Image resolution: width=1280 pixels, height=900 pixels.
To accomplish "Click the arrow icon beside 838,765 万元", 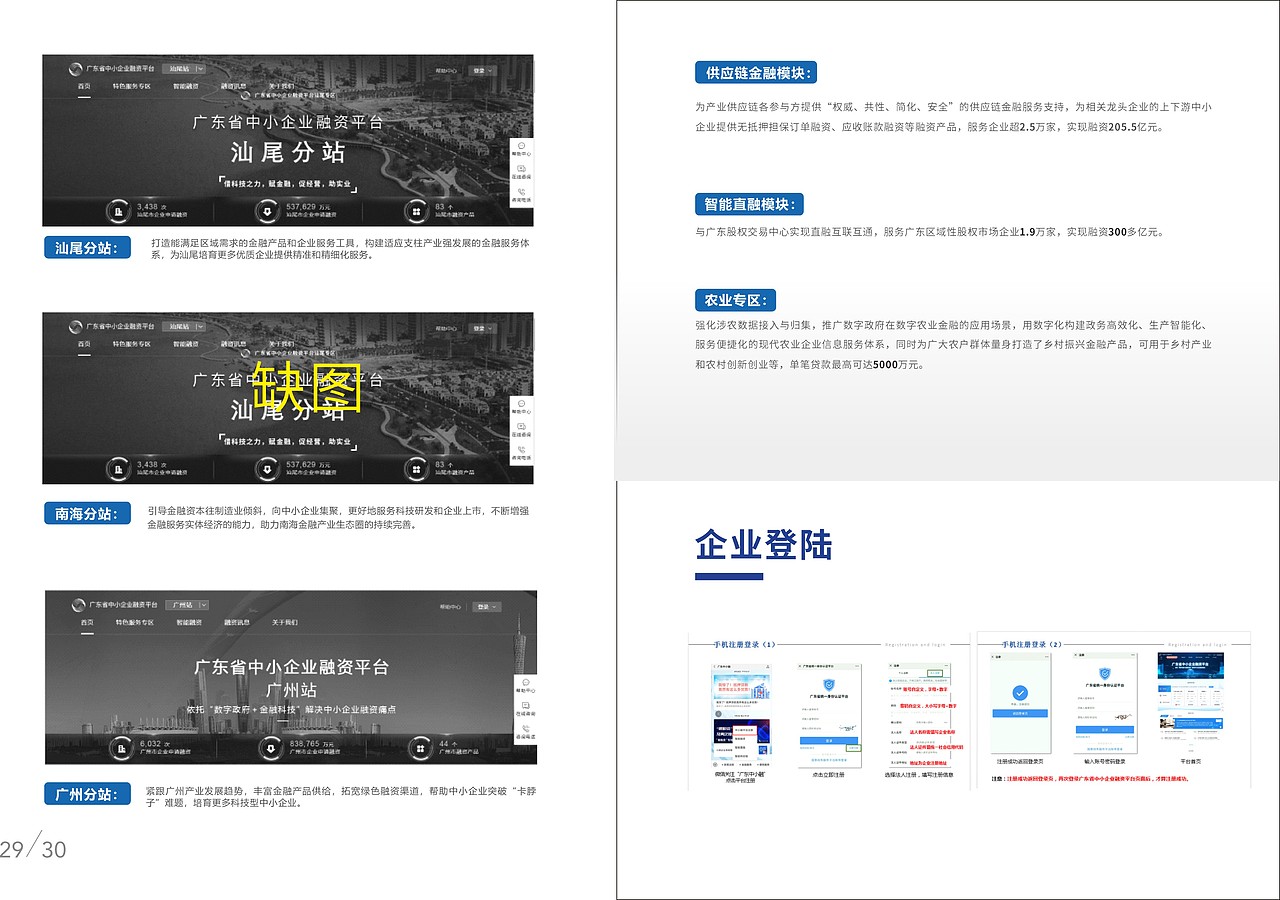I will 270,748.
